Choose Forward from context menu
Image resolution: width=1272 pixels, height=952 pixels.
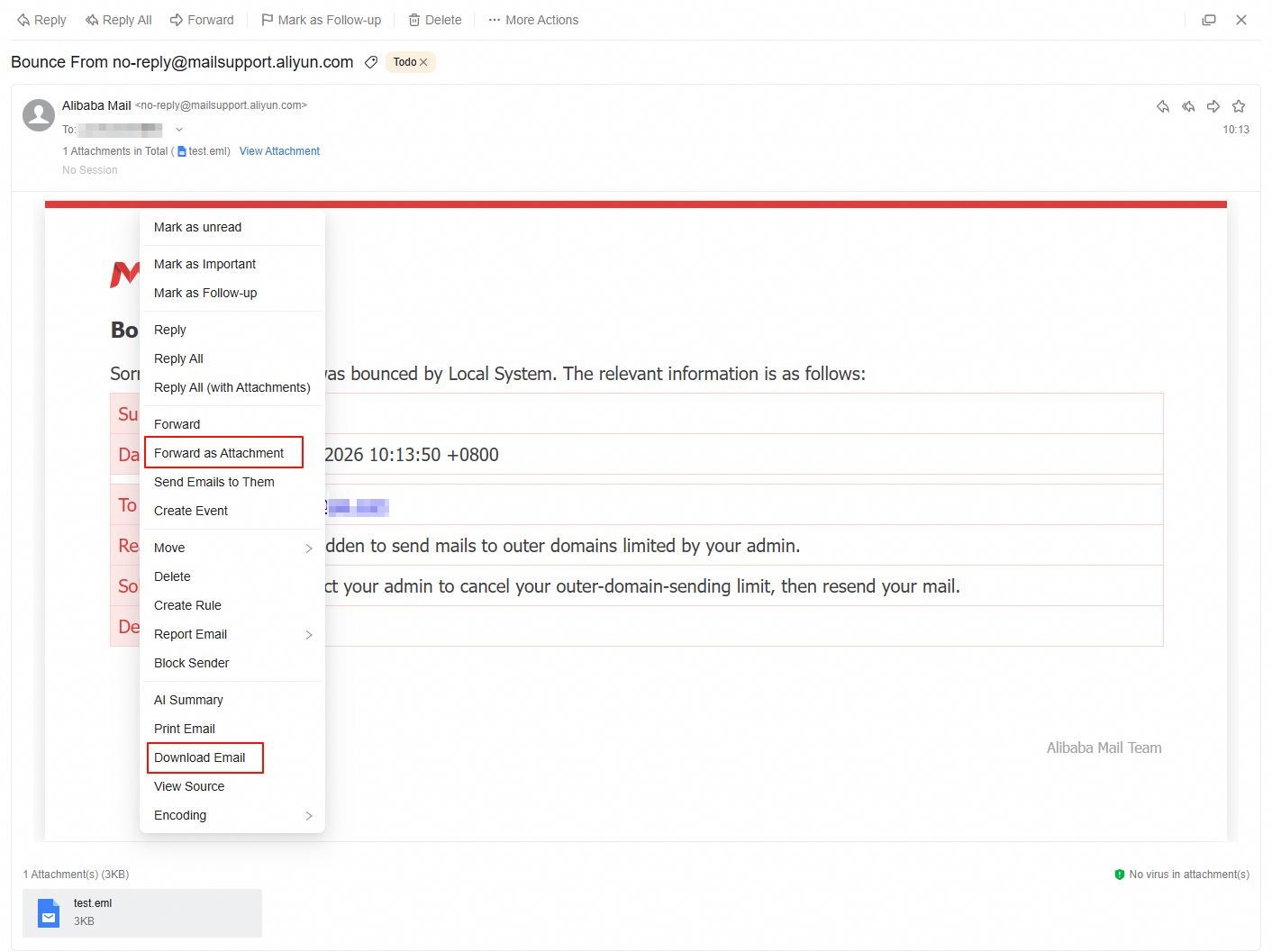(232, 424)
